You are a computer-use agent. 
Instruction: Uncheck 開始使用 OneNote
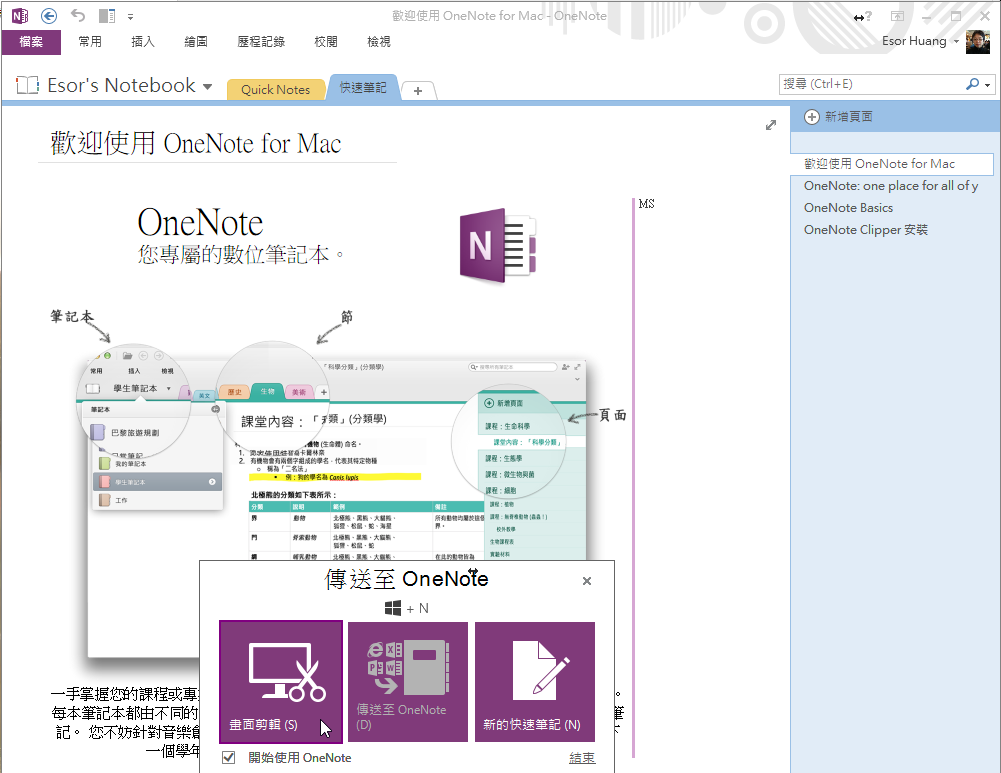tap(228, 758)
